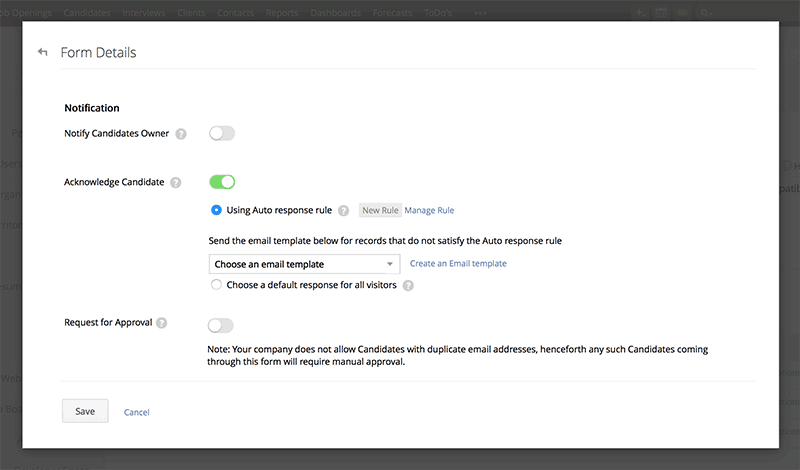Open the Choose an email template dropdown
Screen dimensions: 800x470
[304, 264]
